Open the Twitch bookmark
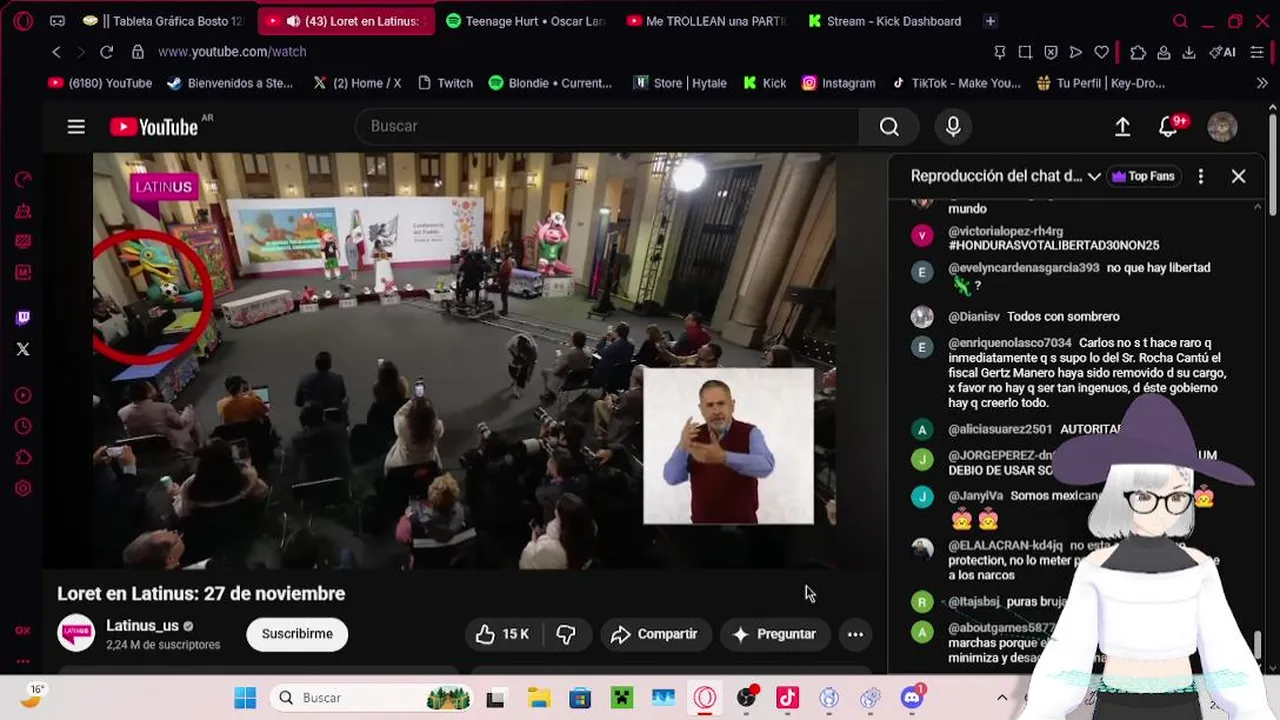1280x720 pixels. pos(445,83)
